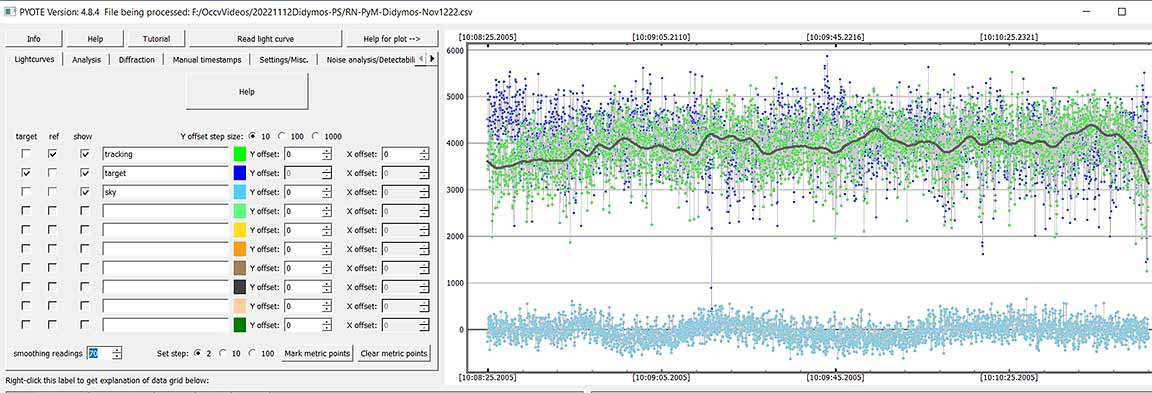Click the 5000 y-axis tick label

(456, 97)
